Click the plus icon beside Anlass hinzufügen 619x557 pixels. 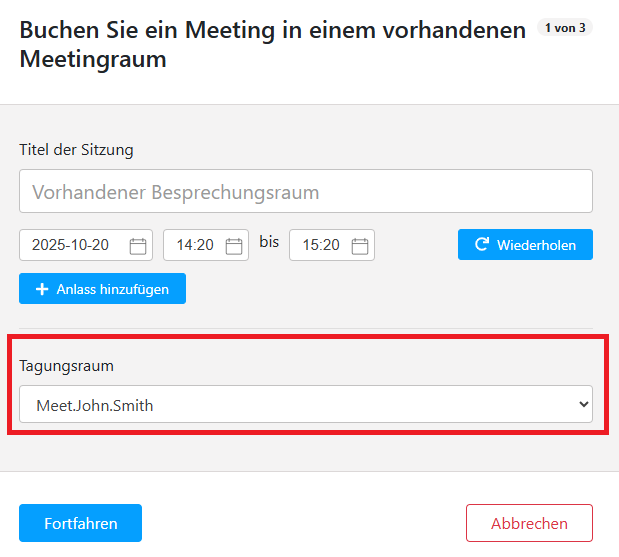(x=42, y=289)
